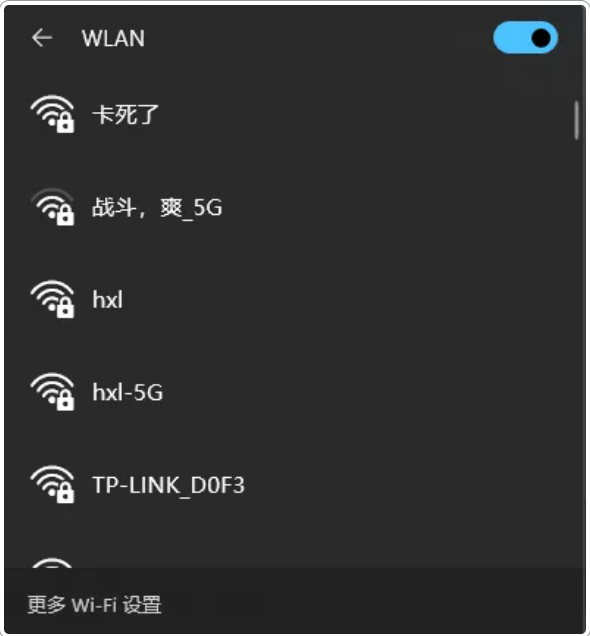Select the hxl-5G network label
This screenshot has height=636, width=590.
[128, 392]
